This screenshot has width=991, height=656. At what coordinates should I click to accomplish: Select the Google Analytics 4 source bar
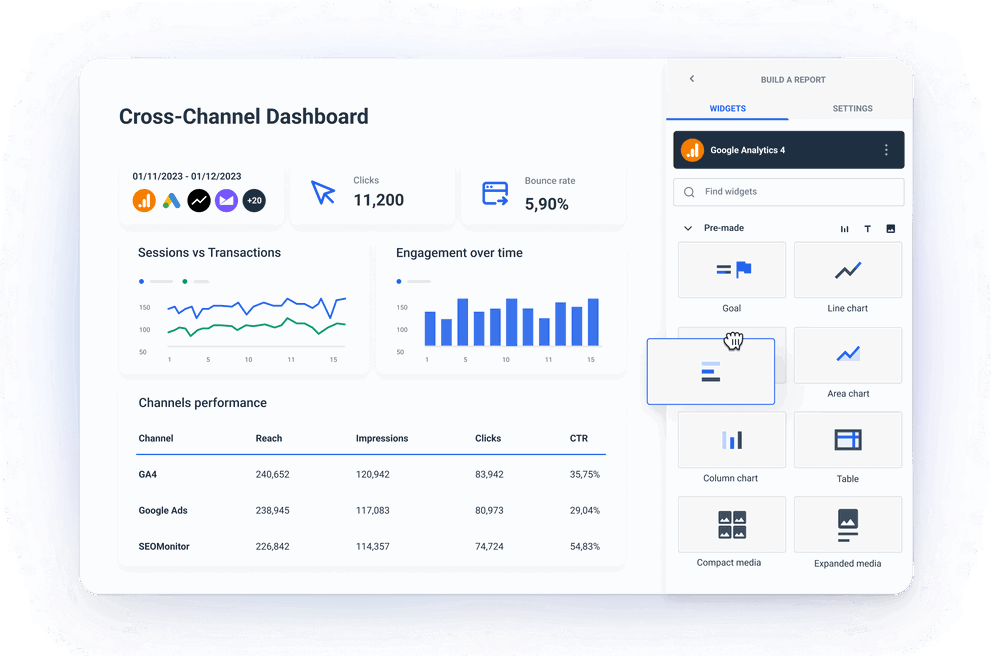coord(788,150)
